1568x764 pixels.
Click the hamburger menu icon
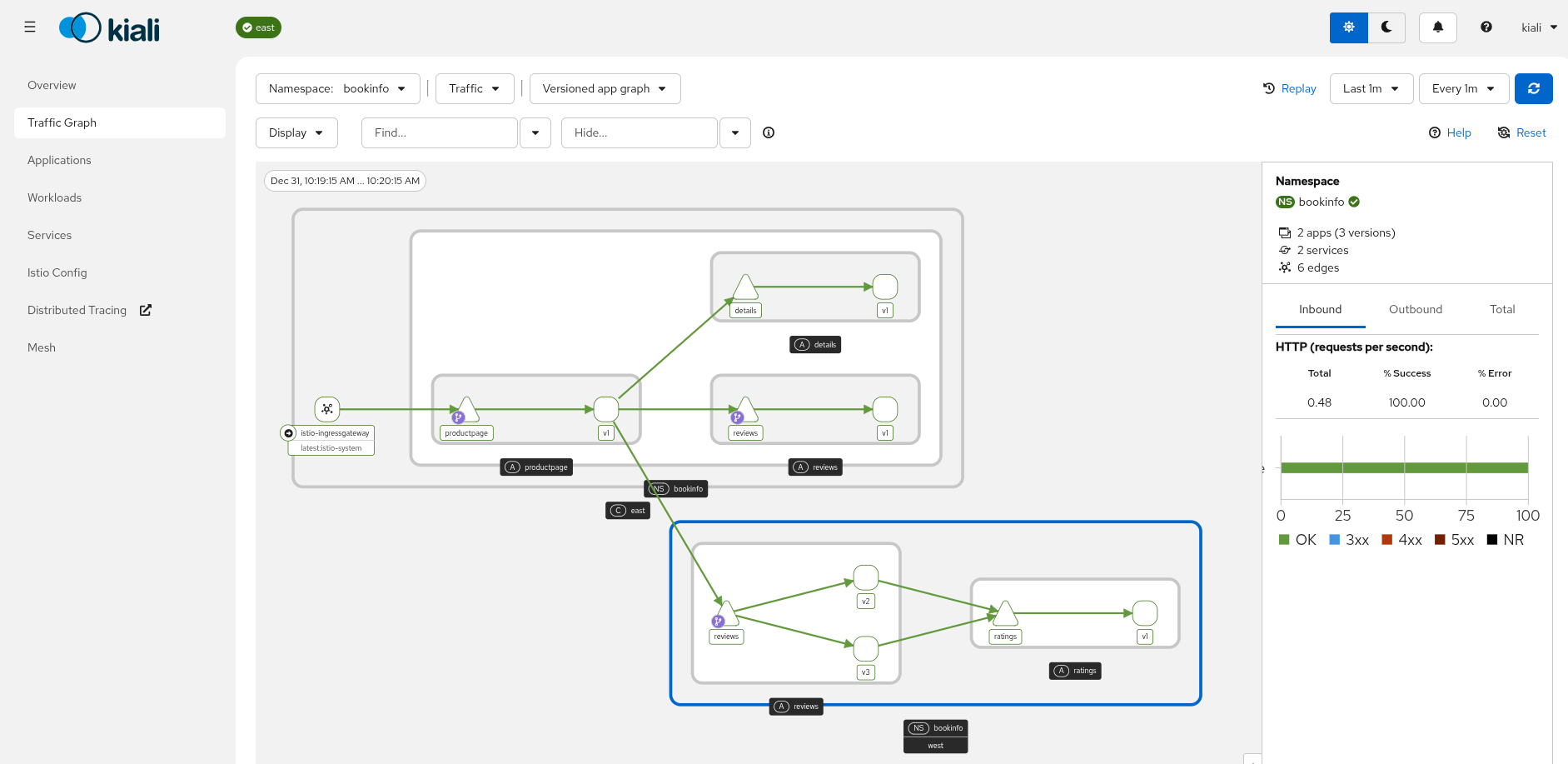click(x=30, y=27)
